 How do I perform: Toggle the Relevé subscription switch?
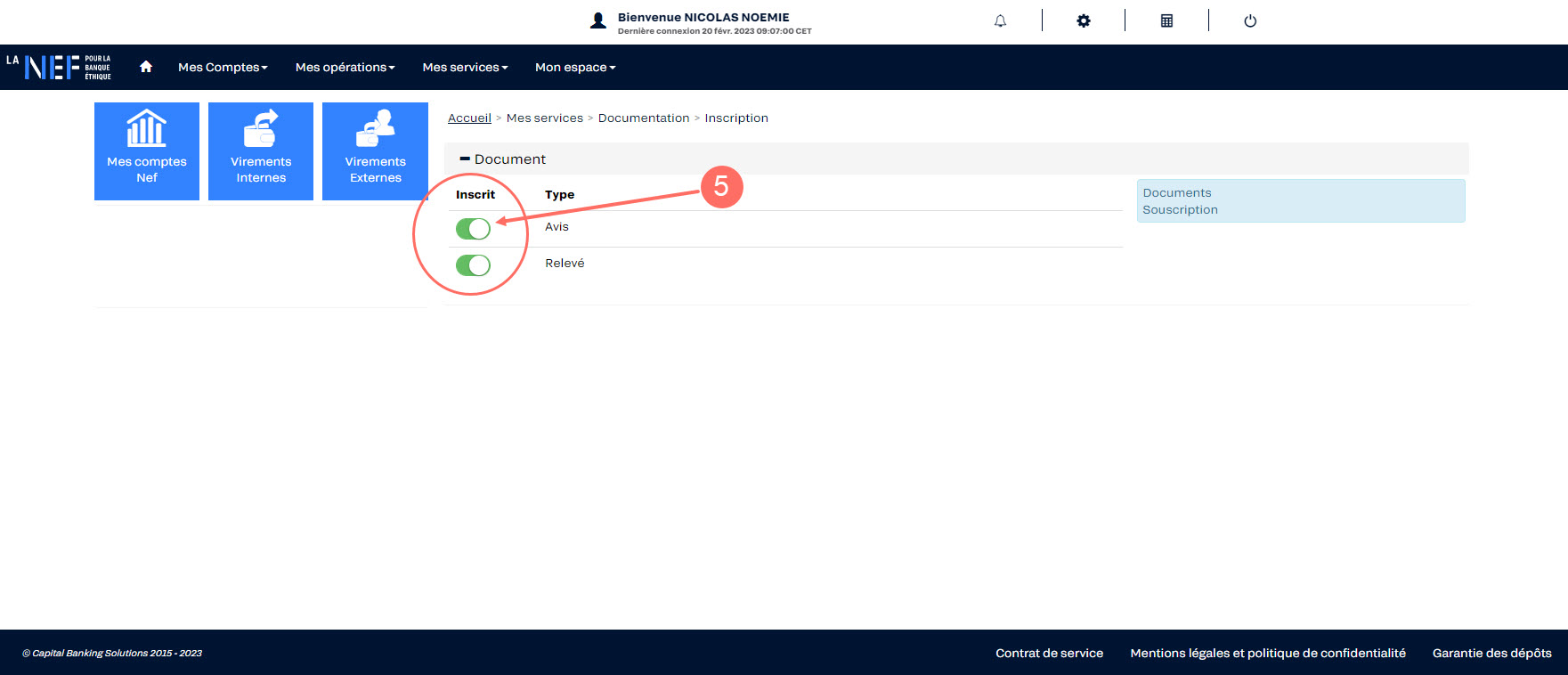click(x=473, y=265)
